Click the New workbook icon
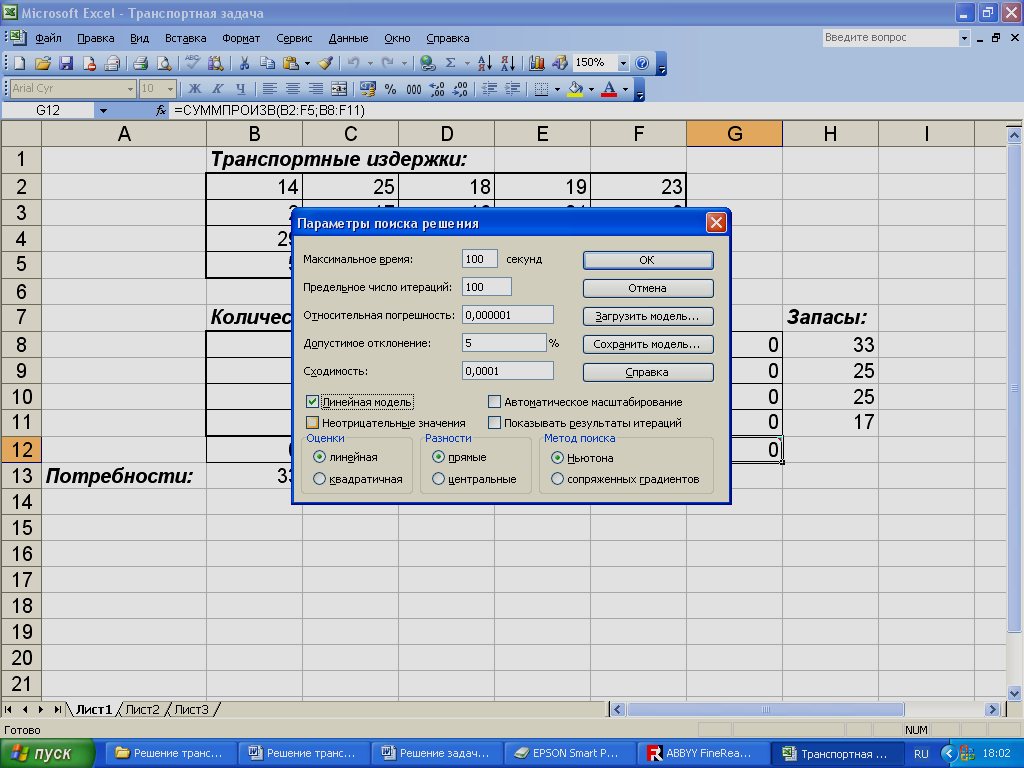 click(20, 63)
